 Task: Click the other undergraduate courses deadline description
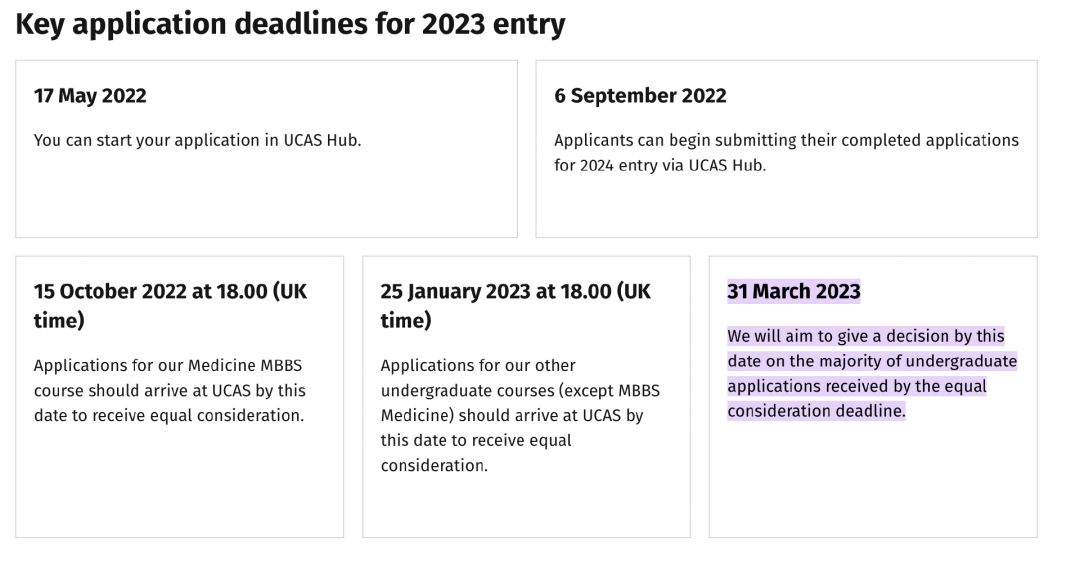520,415
